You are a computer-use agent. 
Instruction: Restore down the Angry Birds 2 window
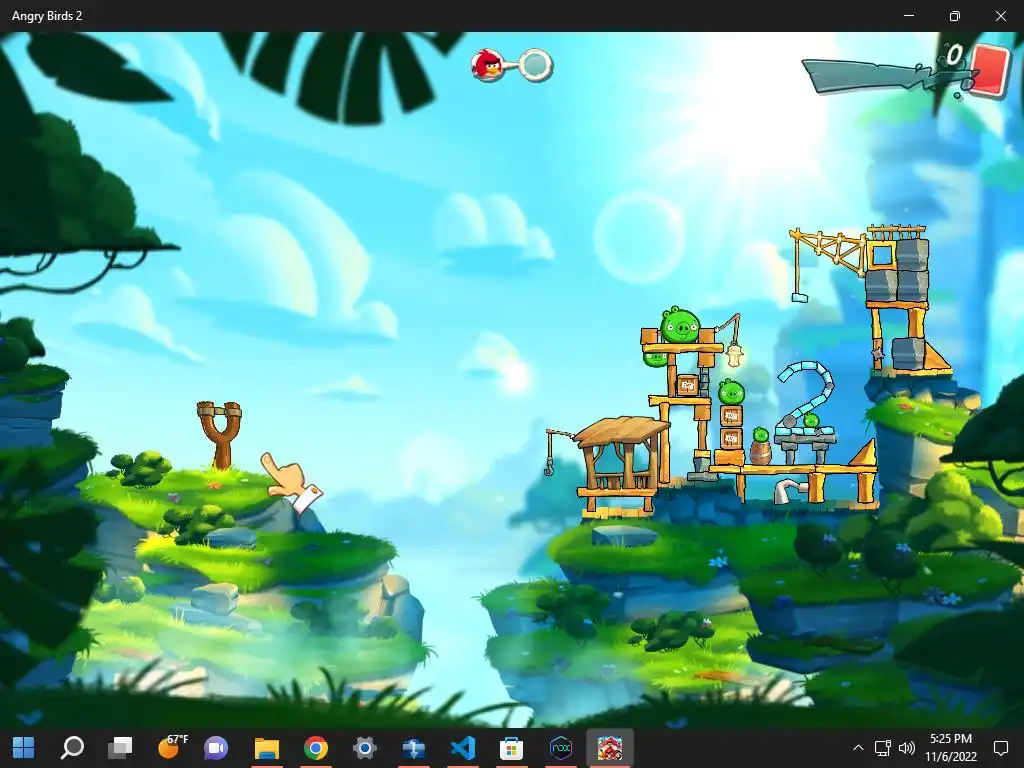tap(955, 16)
